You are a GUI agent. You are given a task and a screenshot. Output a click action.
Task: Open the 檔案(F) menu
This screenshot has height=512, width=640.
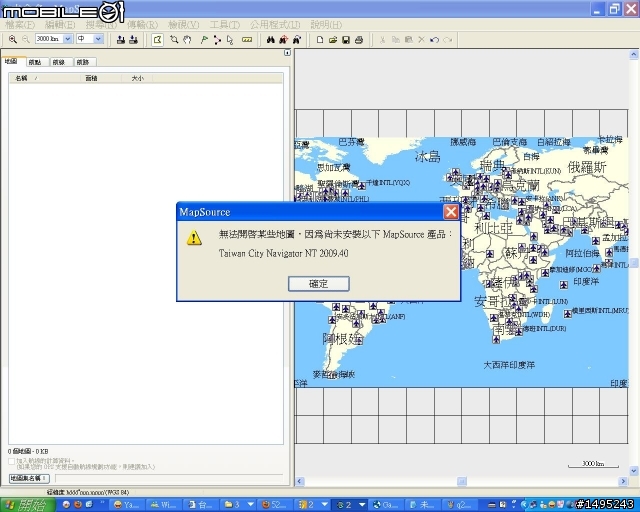coord(20,25)
